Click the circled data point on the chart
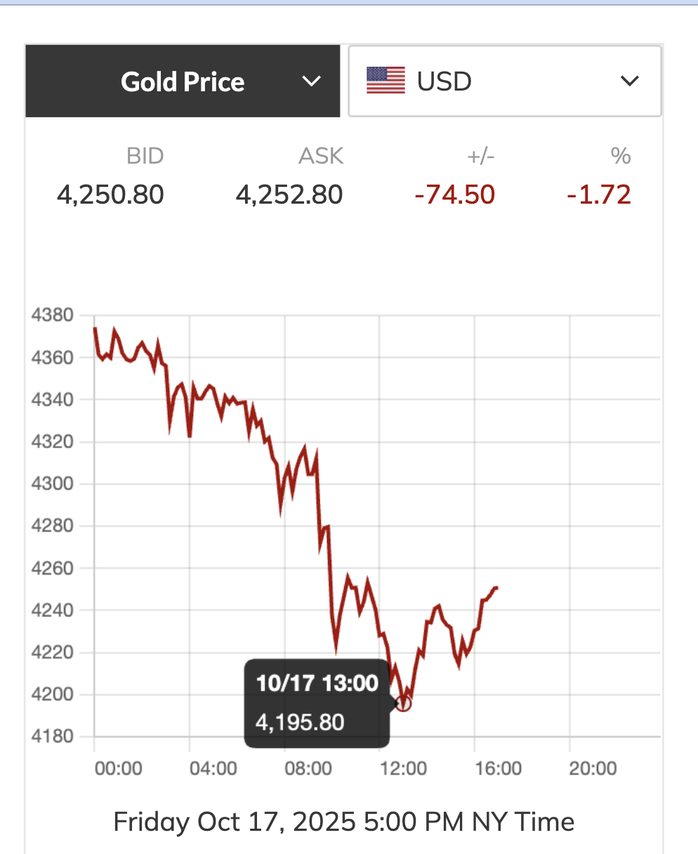The width and height of the screenshot is (698, 854). pos(403,703)
